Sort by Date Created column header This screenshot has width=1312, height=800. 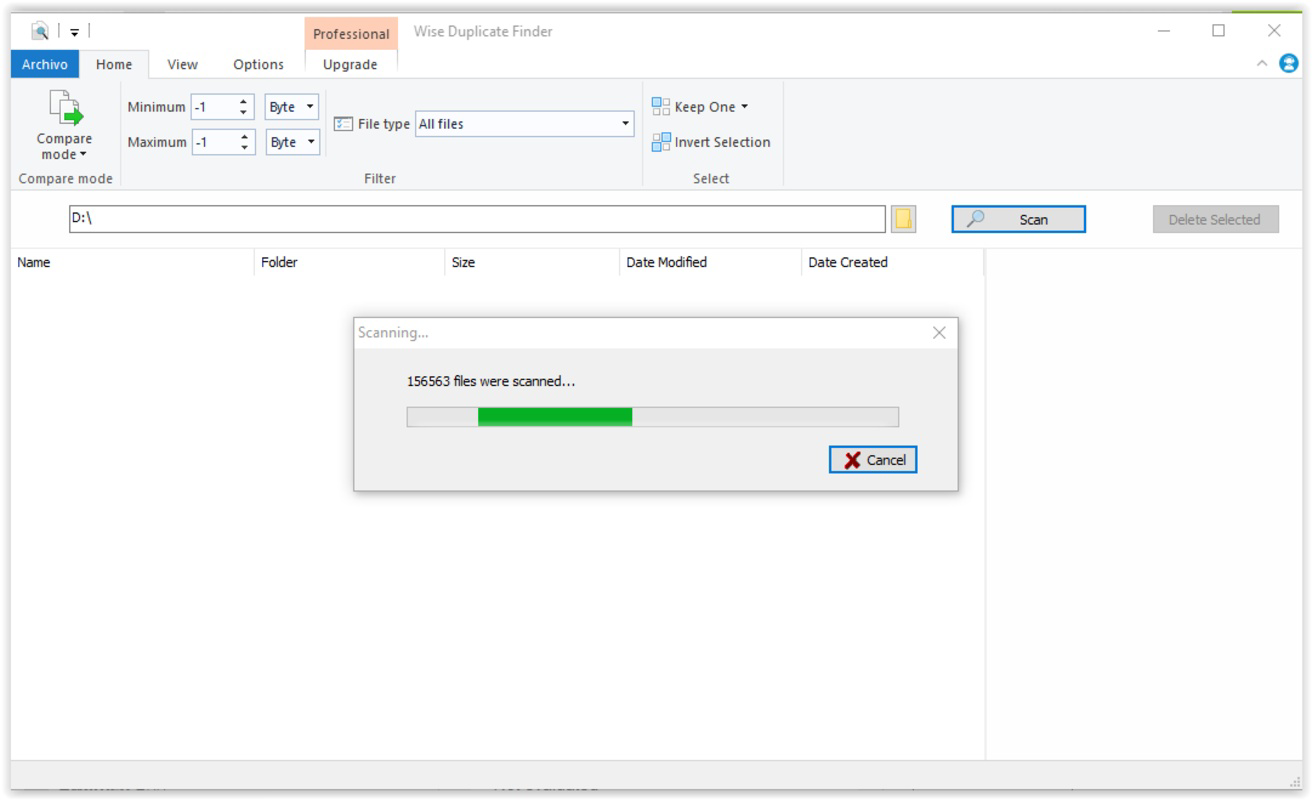pyautogui.click(x=892, y=262)
